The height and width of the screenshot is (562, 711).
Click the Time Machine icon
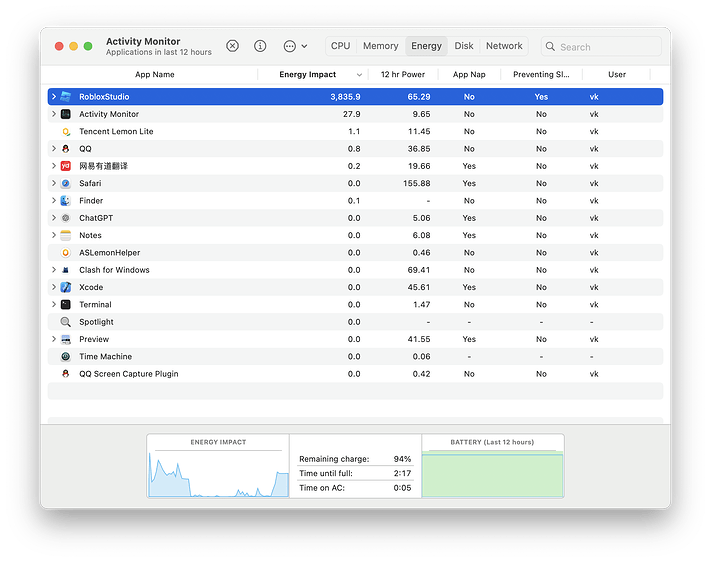click(66, 357)
